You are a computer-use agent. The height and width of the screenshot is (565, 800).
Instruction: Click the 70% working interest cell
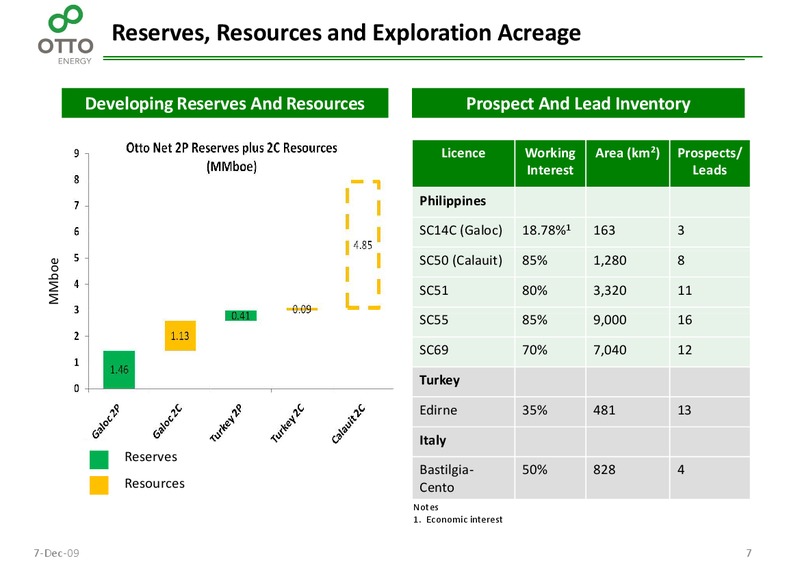point(550,351)
